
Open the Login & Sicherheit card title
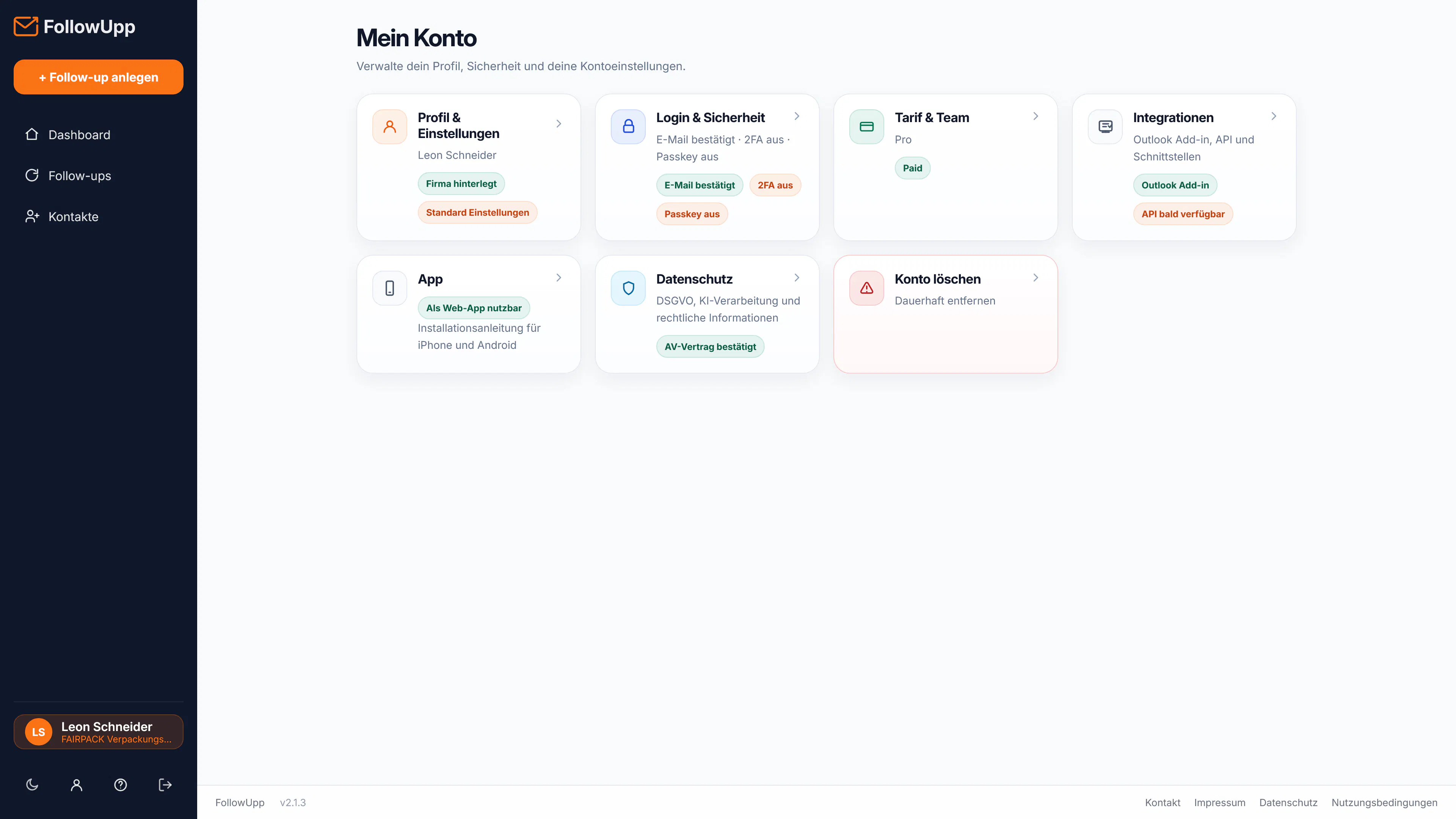pyautogui.click(x=710, y=118)
